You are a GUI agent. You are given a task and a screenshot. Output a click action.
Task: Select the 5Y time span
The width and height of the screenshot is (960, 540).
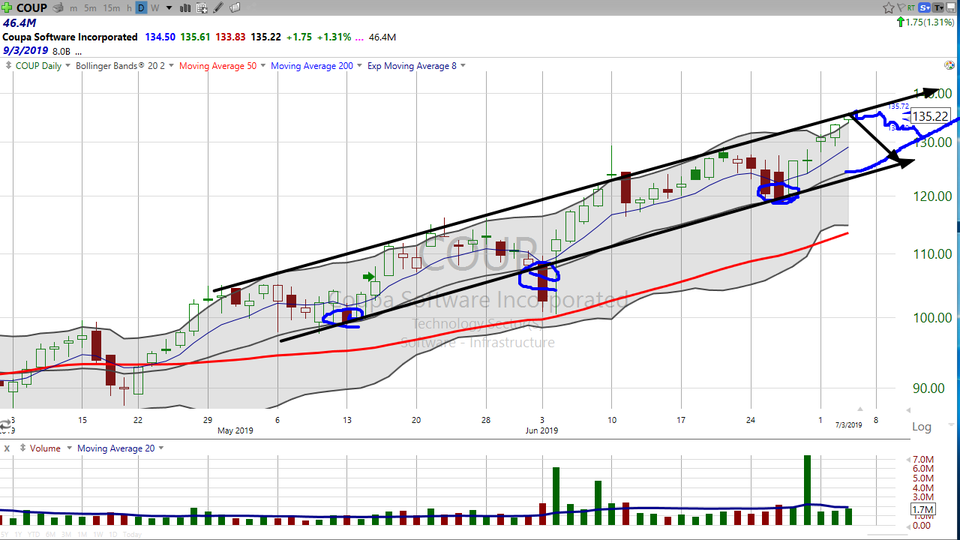[4, 534]
